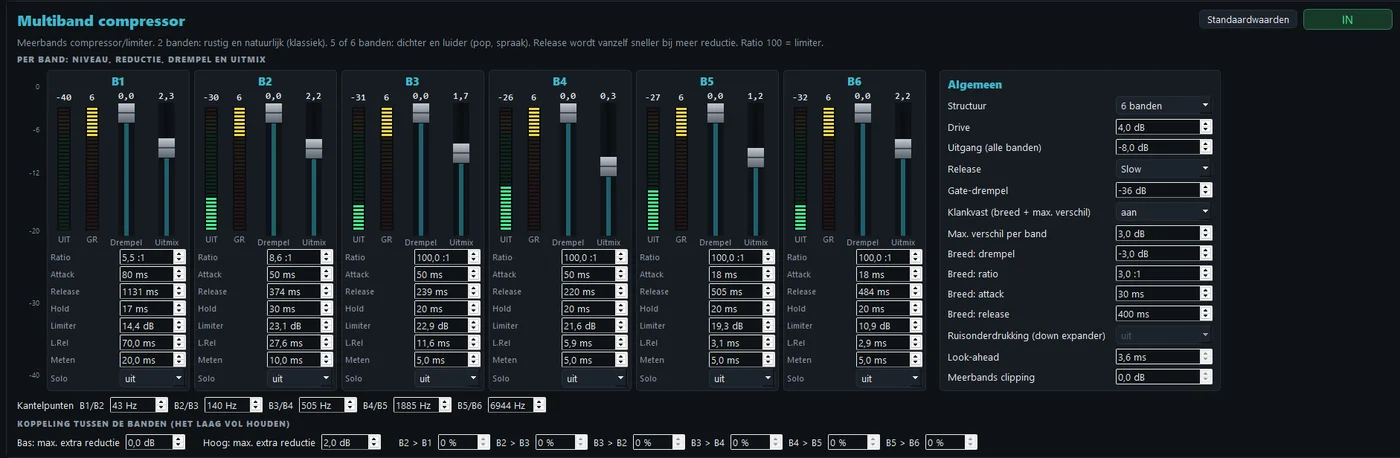This screenshot has width=1400, height=458.
Task: Click the B4 UIT level meter
Action: [505, 168]
